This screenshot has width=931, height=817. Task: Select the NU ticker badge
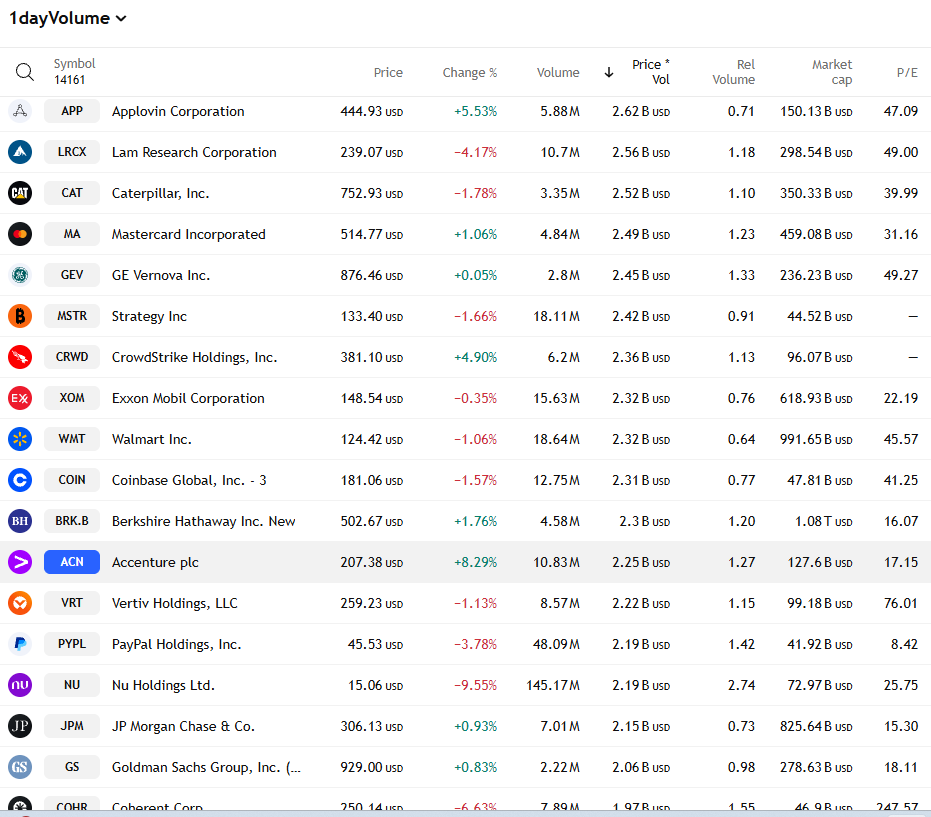[x=72, y=685]
